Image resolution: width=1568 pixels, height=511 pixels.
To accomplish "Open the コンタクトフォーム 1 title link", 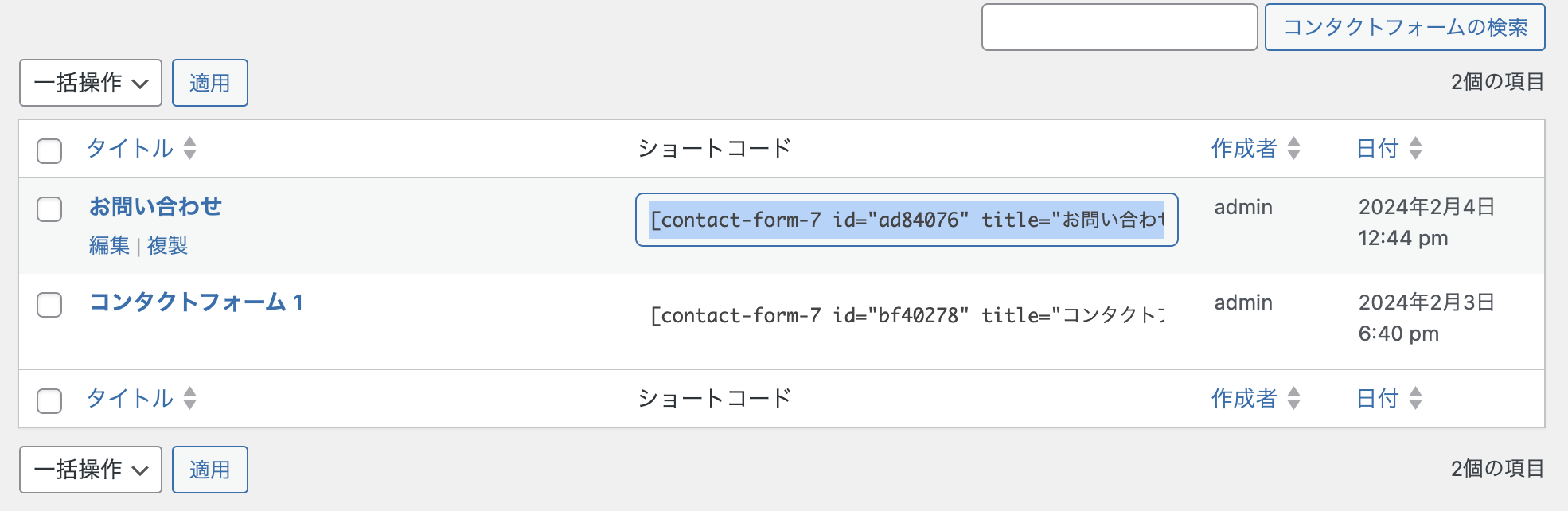I will (196, 302).
